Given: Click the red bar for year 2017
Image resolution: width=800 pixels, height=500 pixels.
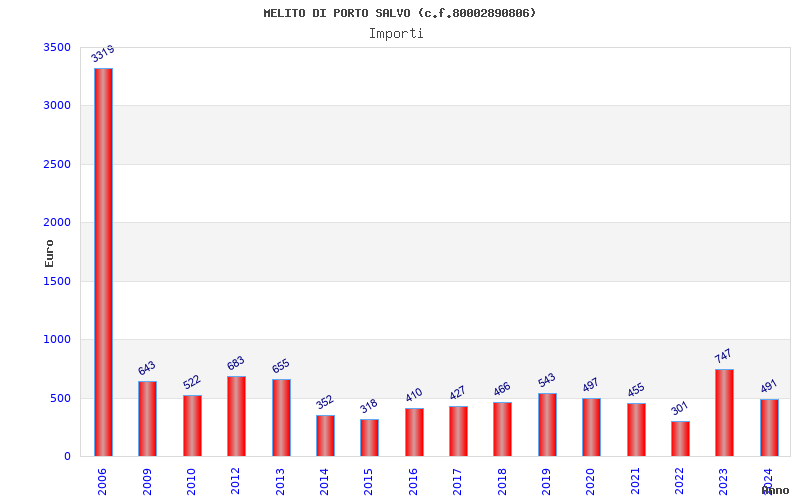Looking at the screenshot, I should pyautogui.click(x=459, y=431).
